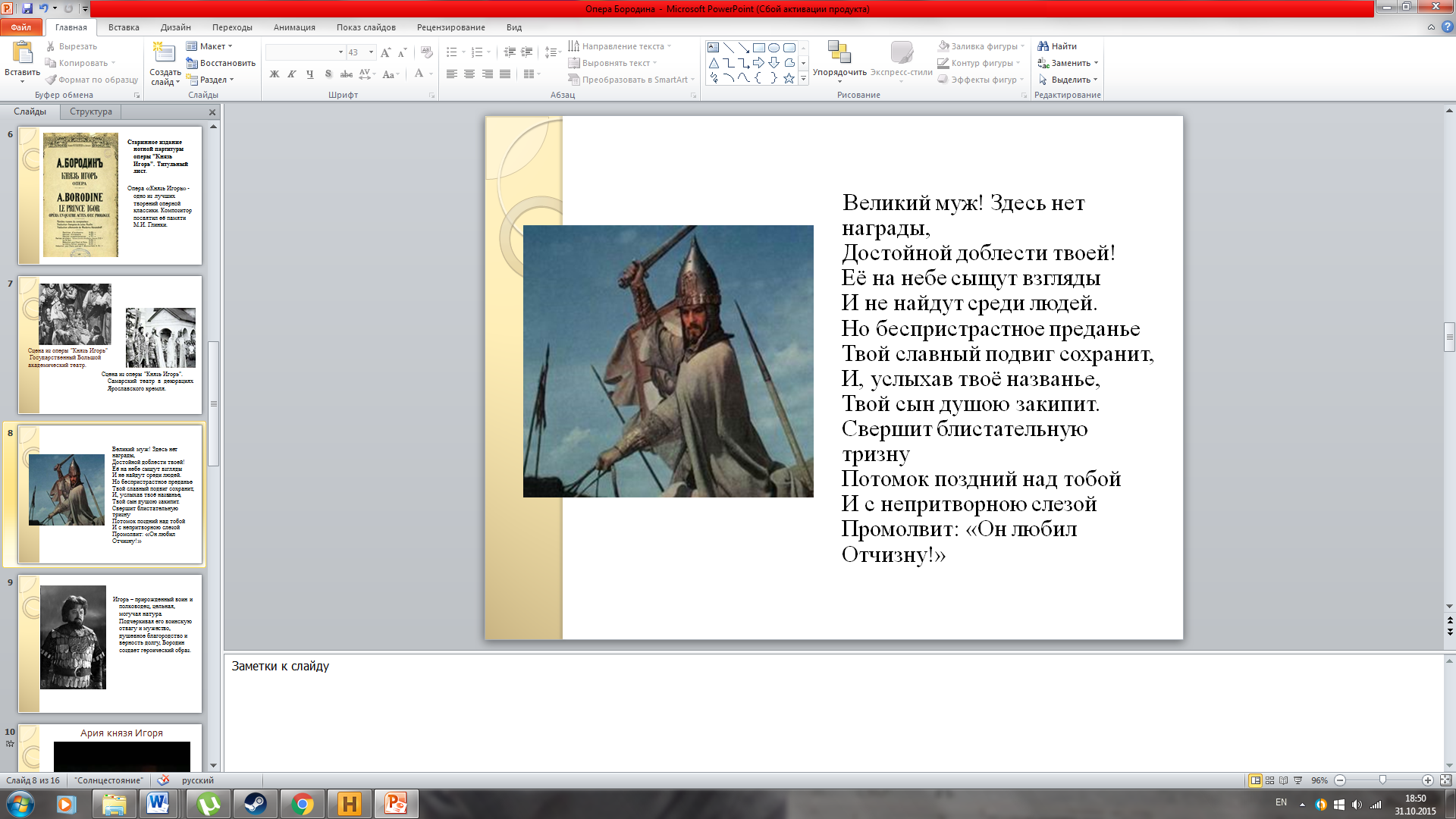1456x819 pixels.
Task: Start slide show from status bar
Action: pyautogui.click(x=1298, y=780)
